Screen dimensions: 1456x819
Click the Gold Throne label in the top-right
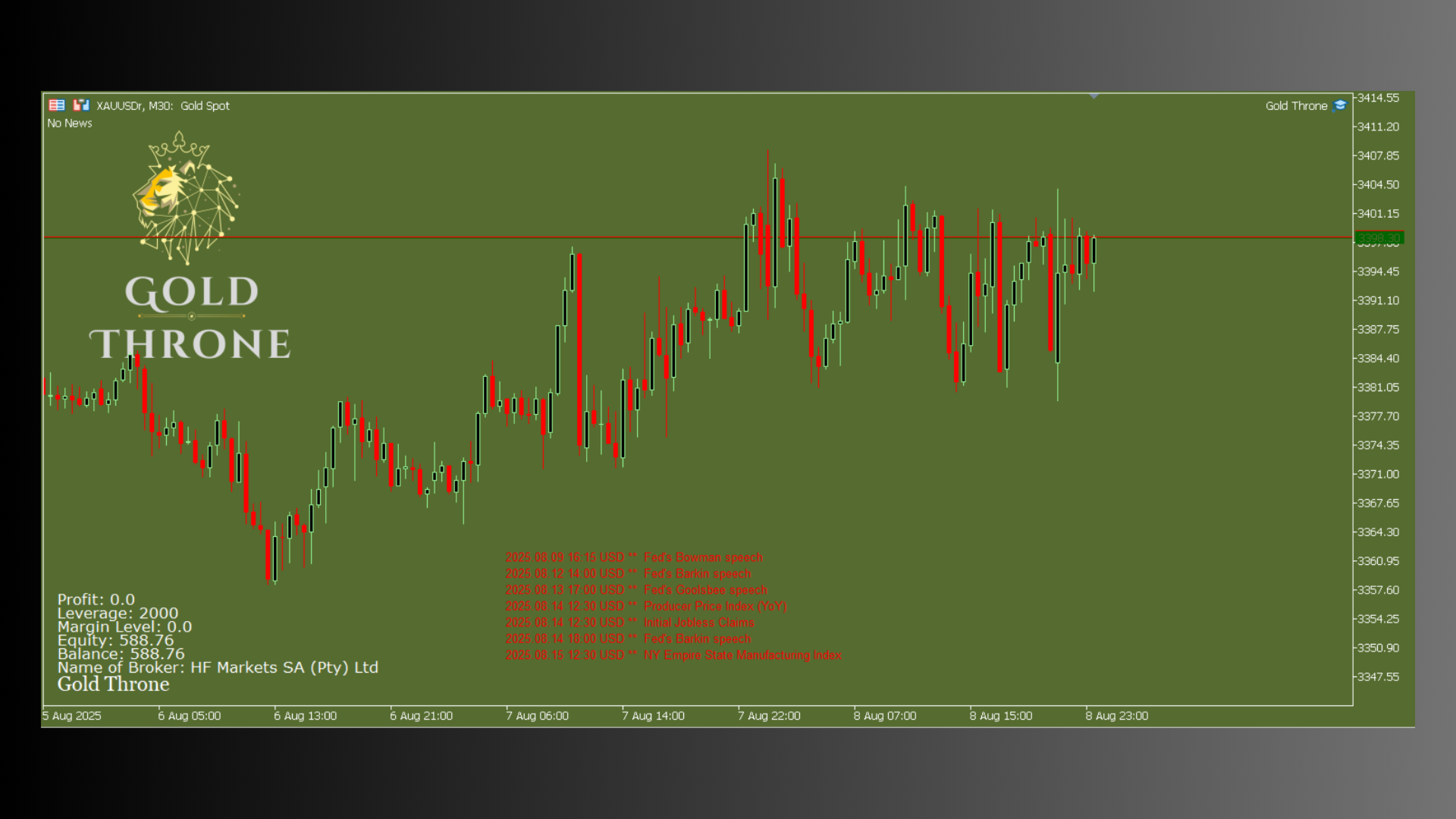pos(1297,106)
